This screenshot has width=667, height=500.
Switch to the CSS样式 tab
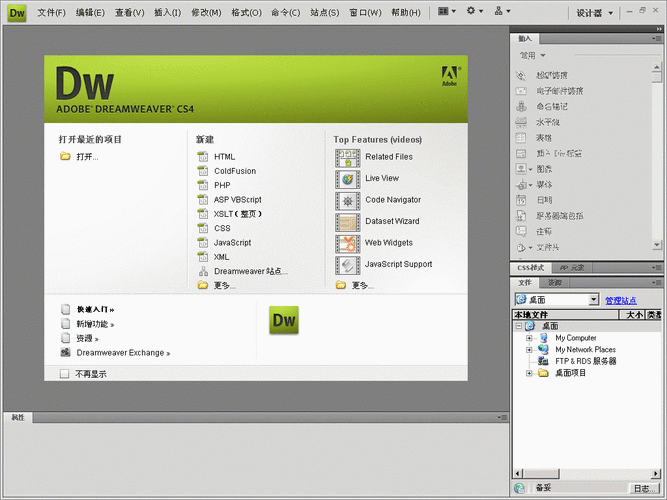click(531, 268)
